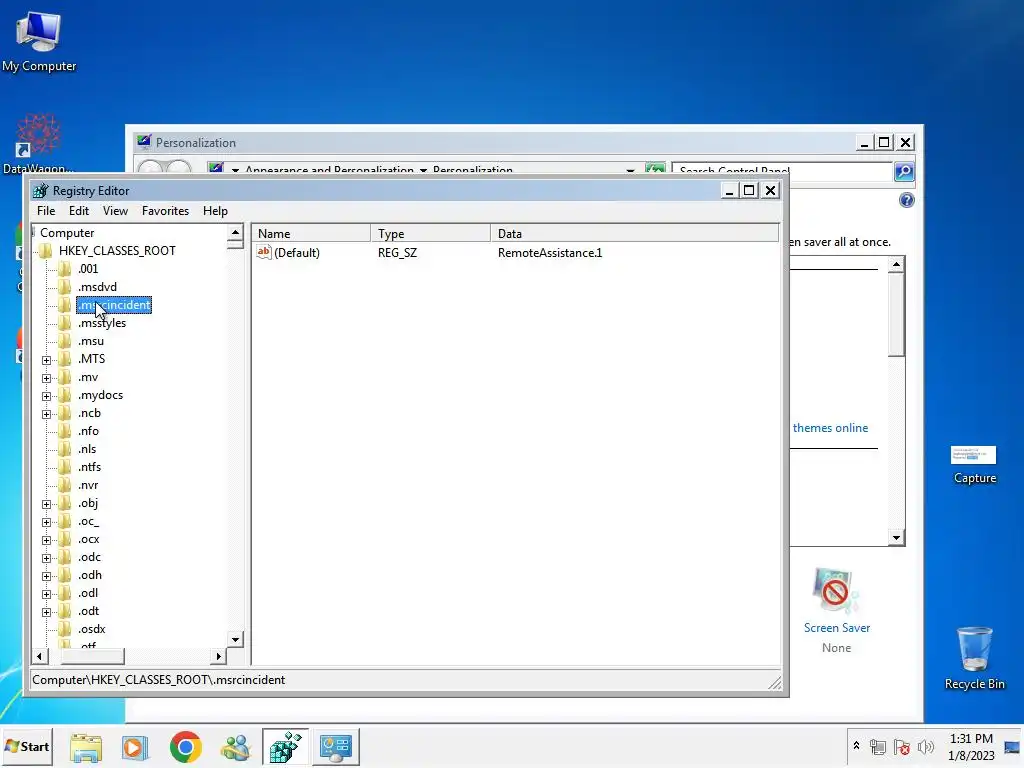Expand the .mydocs registry key
Image resolution: width=1024 pixels, height=768 pixels.
click(46, 396)
